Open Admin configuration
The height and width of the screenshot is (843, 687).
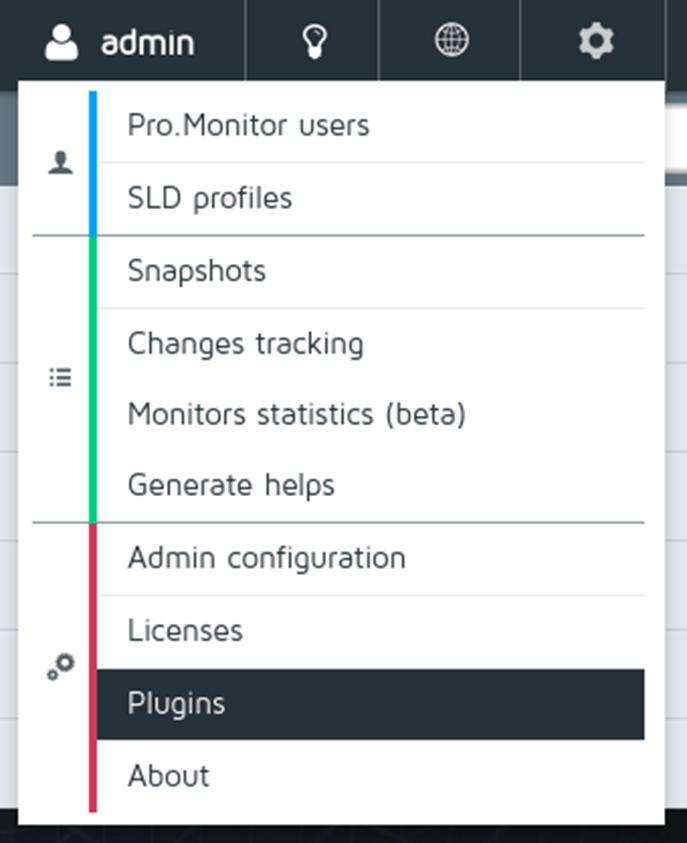(266, 558)
